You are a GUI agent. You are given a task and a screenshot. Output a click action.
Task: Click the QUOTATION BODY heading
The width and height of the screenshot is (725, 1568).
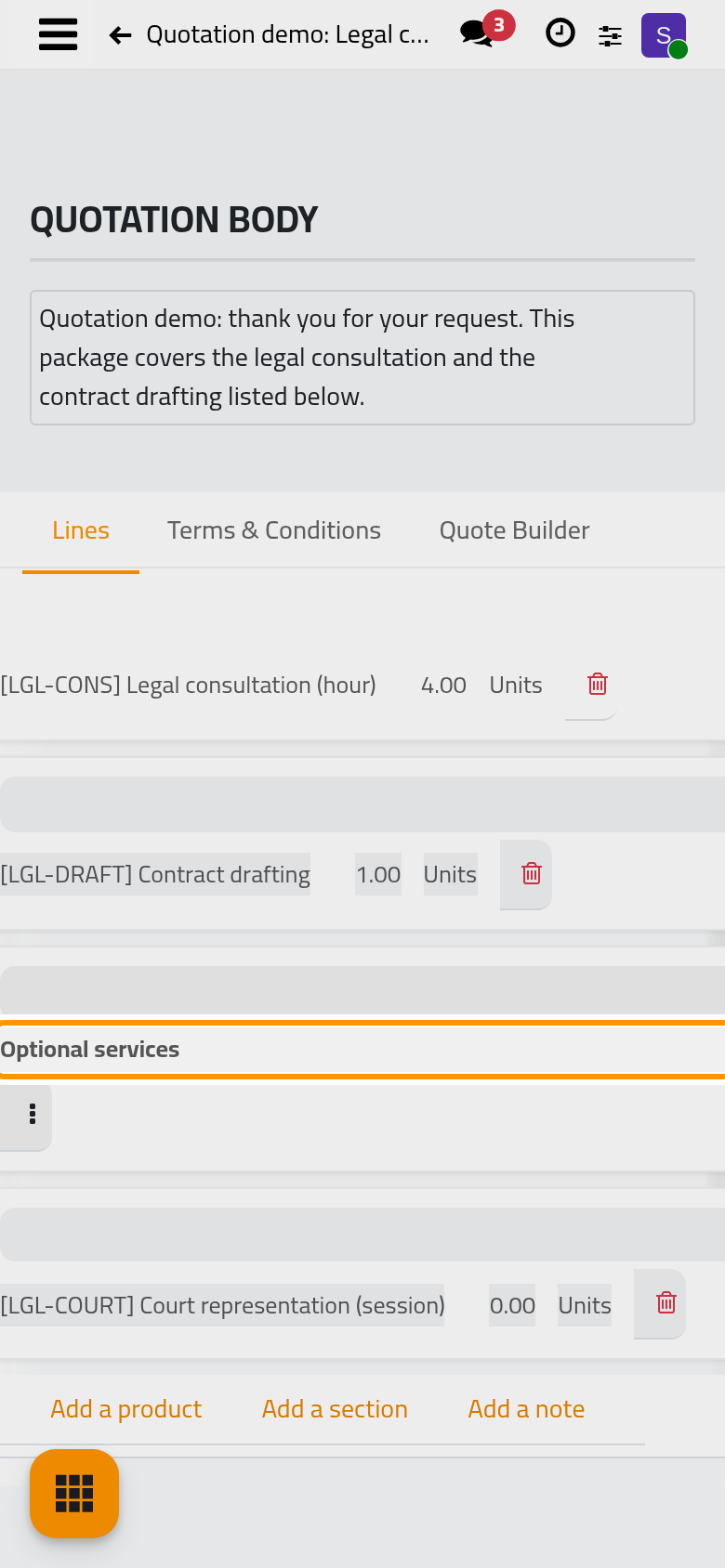174,220
